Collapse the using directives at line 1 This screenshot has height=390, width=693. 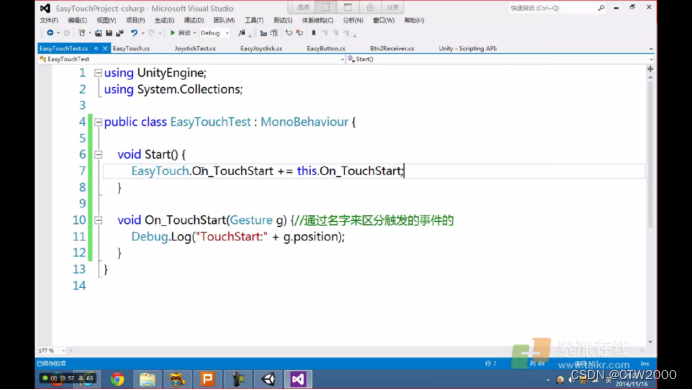pos(98,73)
